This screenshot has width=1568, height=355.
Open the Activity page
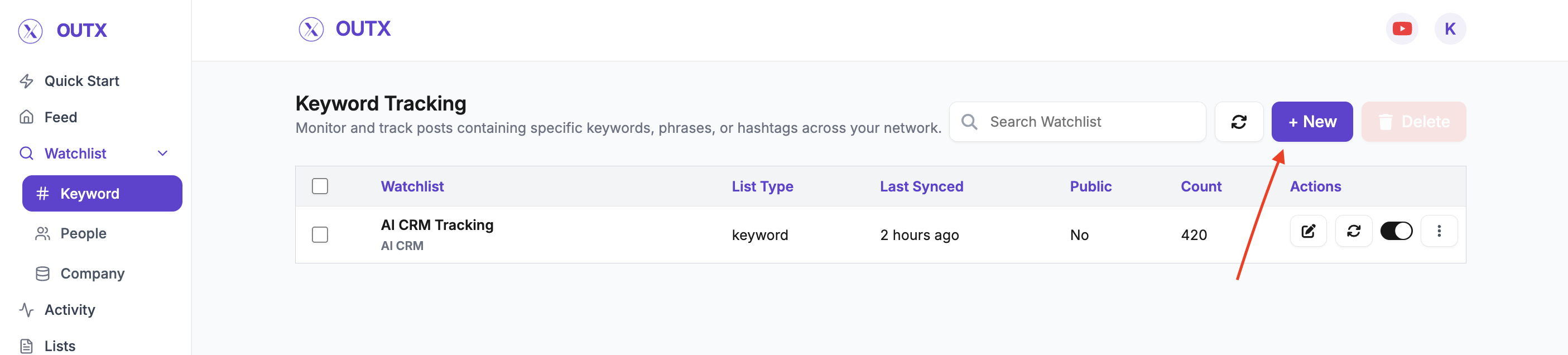pos(69,310)
